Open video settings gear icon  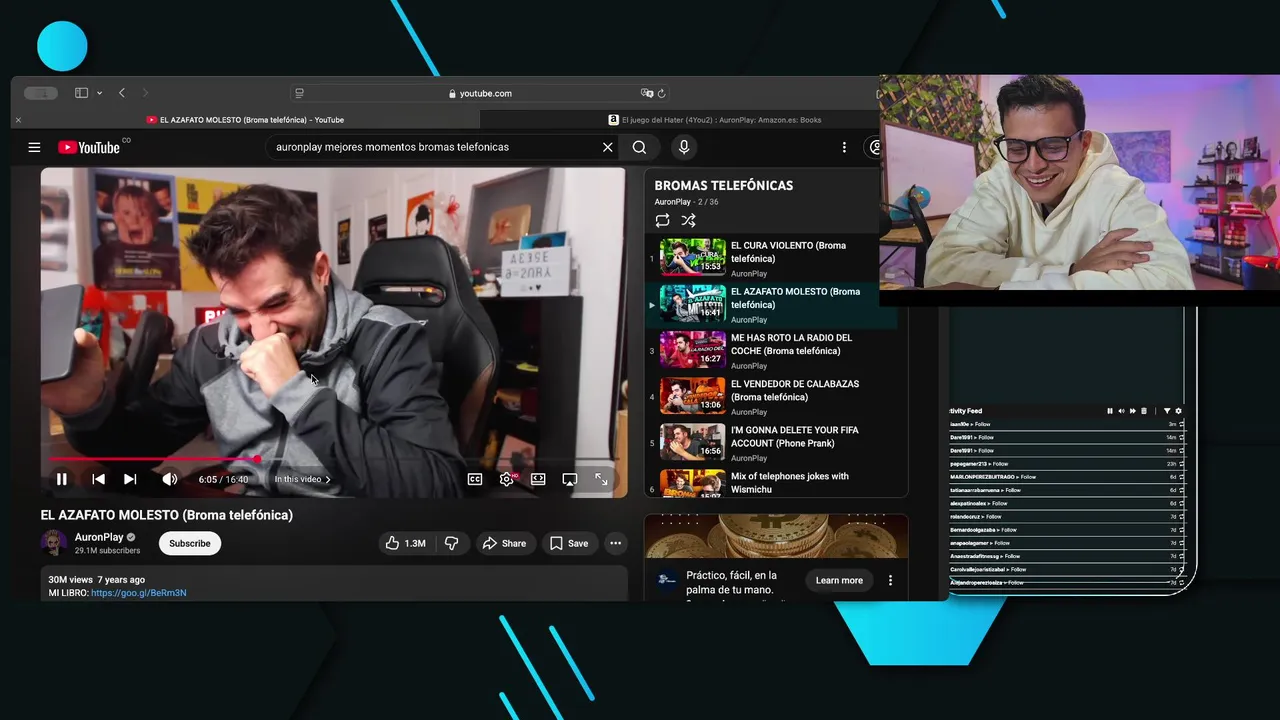(507, 479)
